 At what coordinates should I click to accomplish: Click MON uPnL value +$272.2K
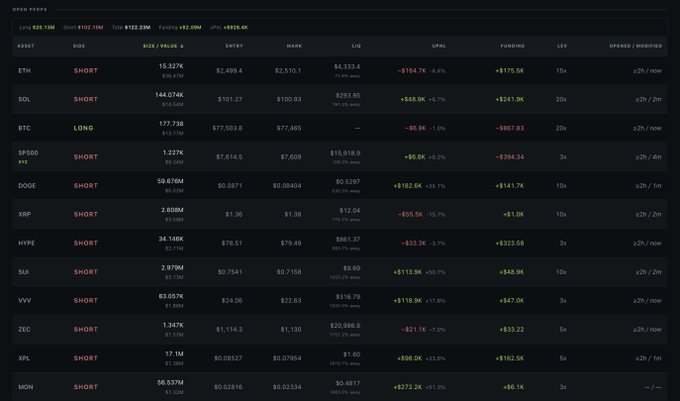click(x=408, y=387)
